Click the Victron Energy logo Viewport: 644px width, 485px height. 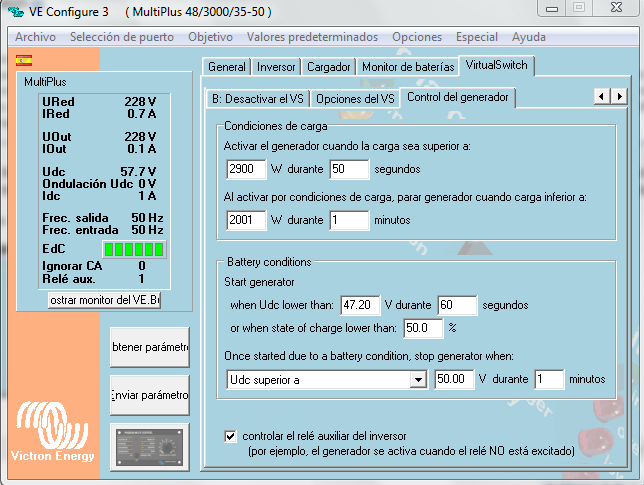(52, 431)
